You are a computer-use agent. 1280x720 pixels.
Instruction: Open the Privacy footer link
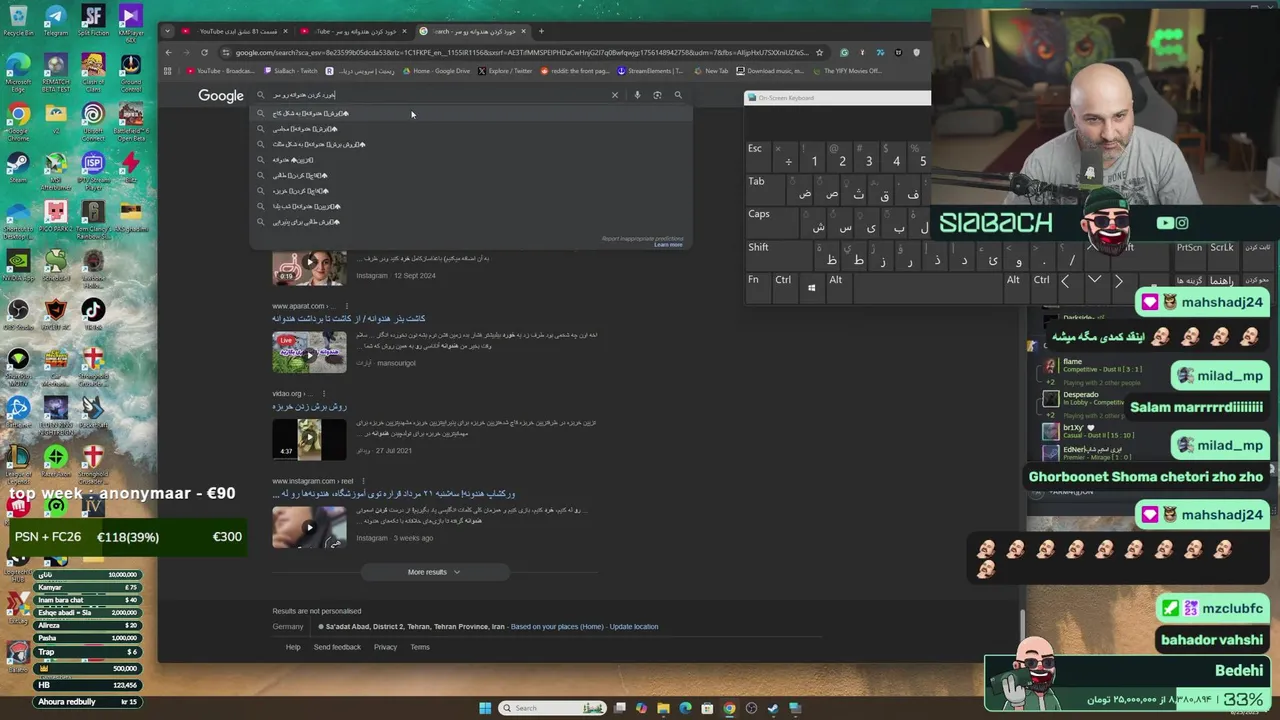pos(385,647)
